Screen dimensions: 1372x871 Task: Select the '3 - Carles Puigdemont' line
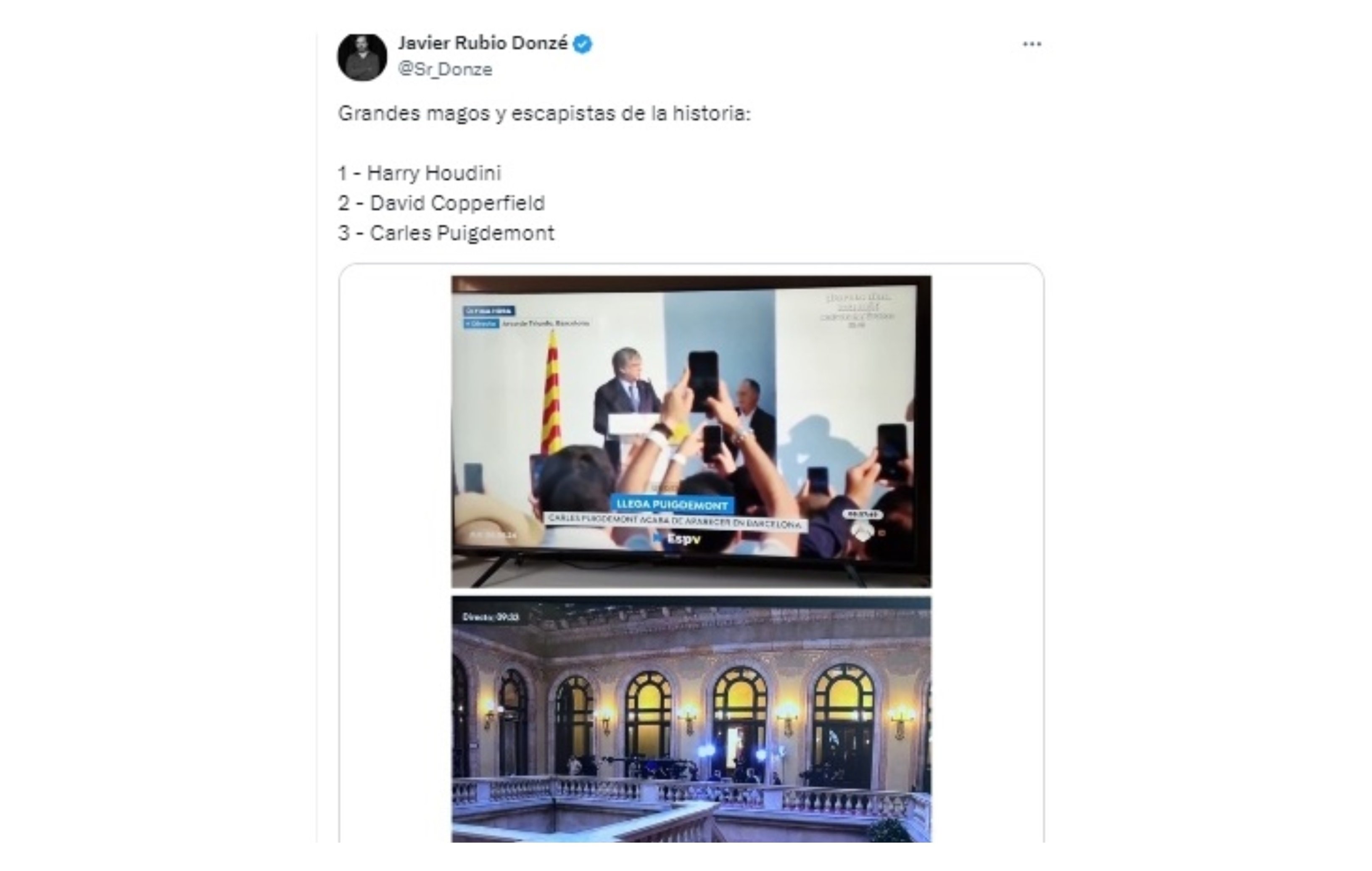click(x=446, y=233)
